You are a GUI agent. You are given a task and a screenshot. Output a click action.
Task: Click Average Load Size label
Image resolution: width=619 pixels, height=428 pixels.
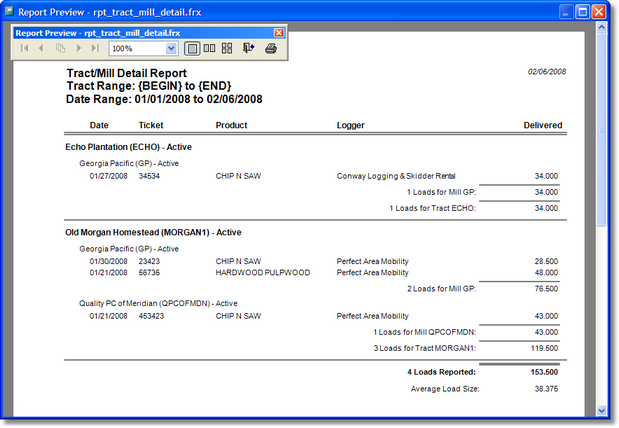(x=445, y=389)
